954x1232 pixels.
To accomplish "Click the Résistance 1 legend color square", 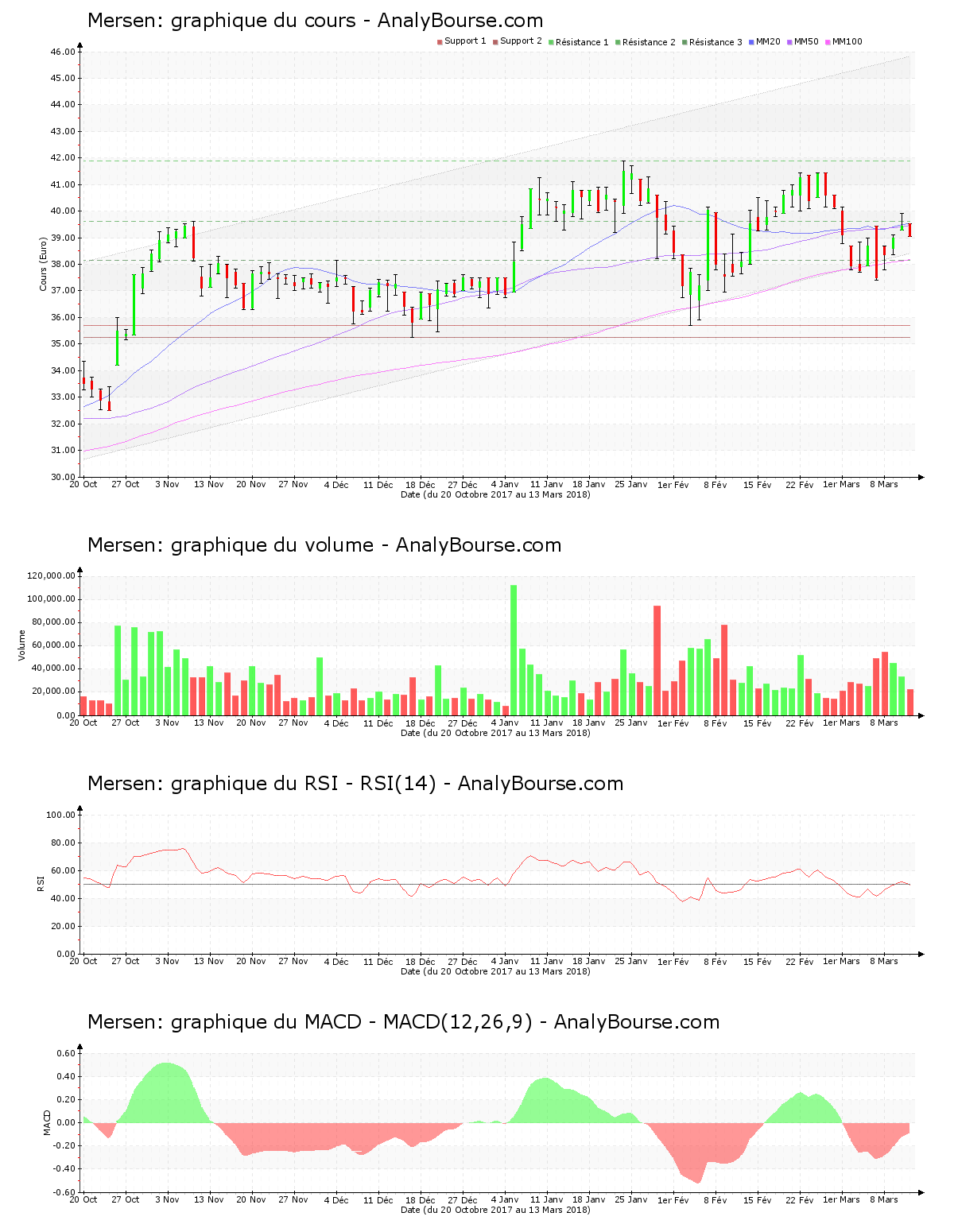I will point(551,42).
